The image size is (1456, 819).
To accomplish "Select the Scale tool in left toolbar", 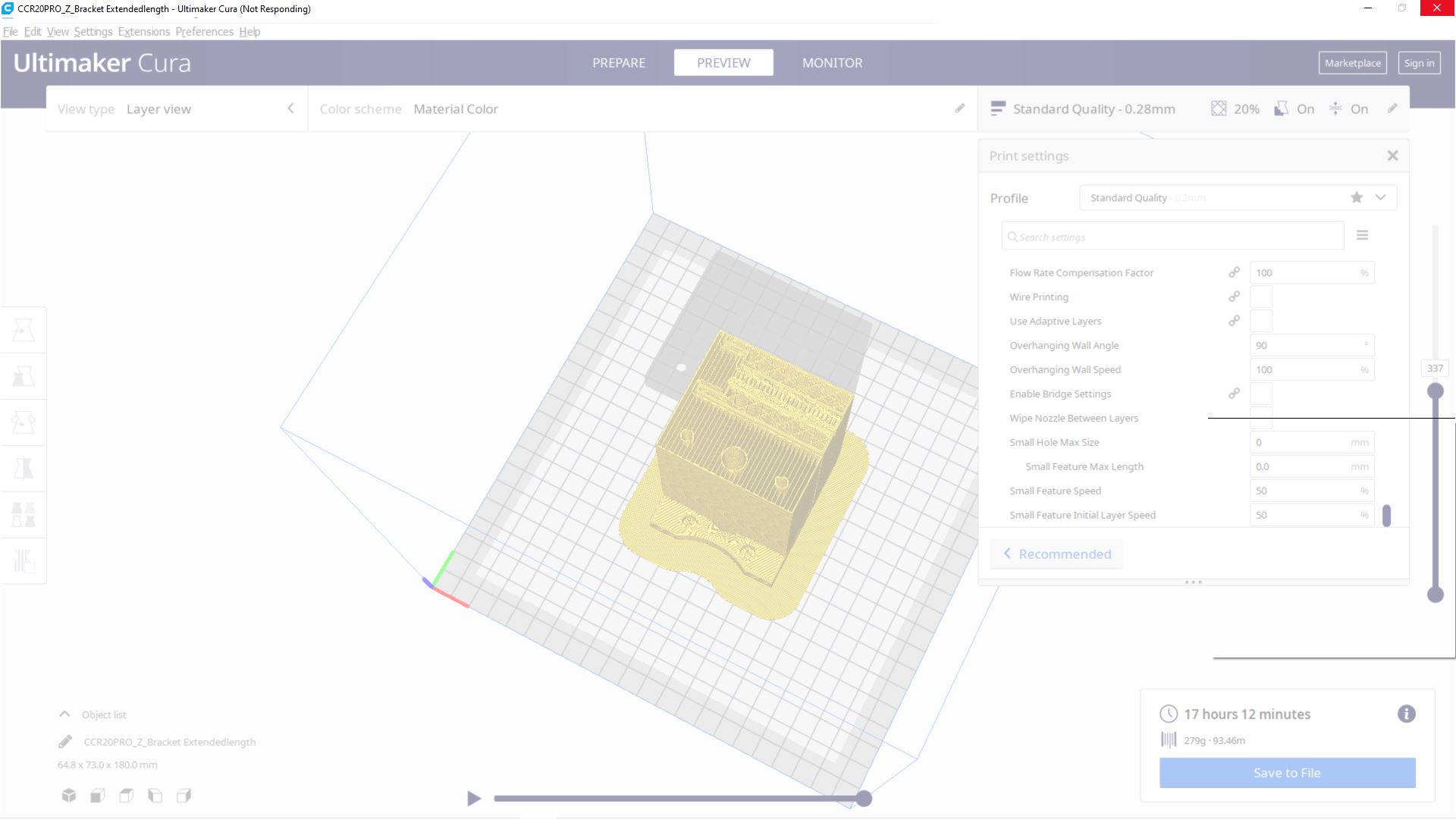I will [x=24, y=376].
